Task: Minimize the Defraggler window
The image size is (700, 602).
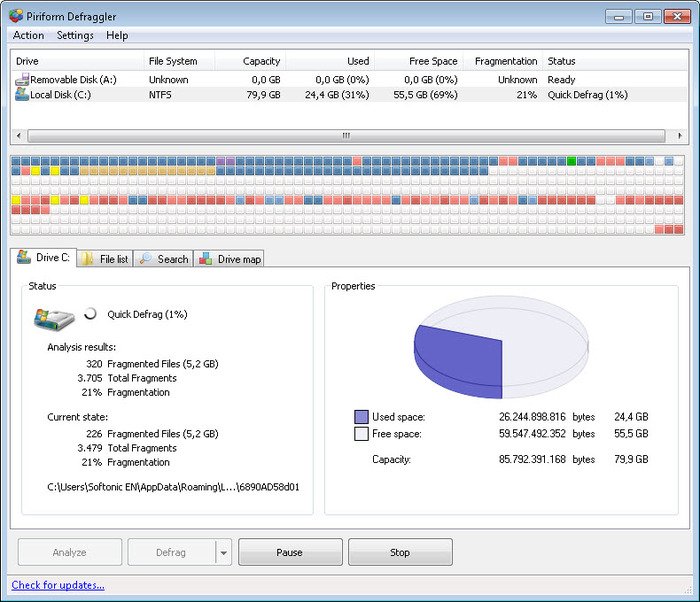Action: (x=619, y=17)
